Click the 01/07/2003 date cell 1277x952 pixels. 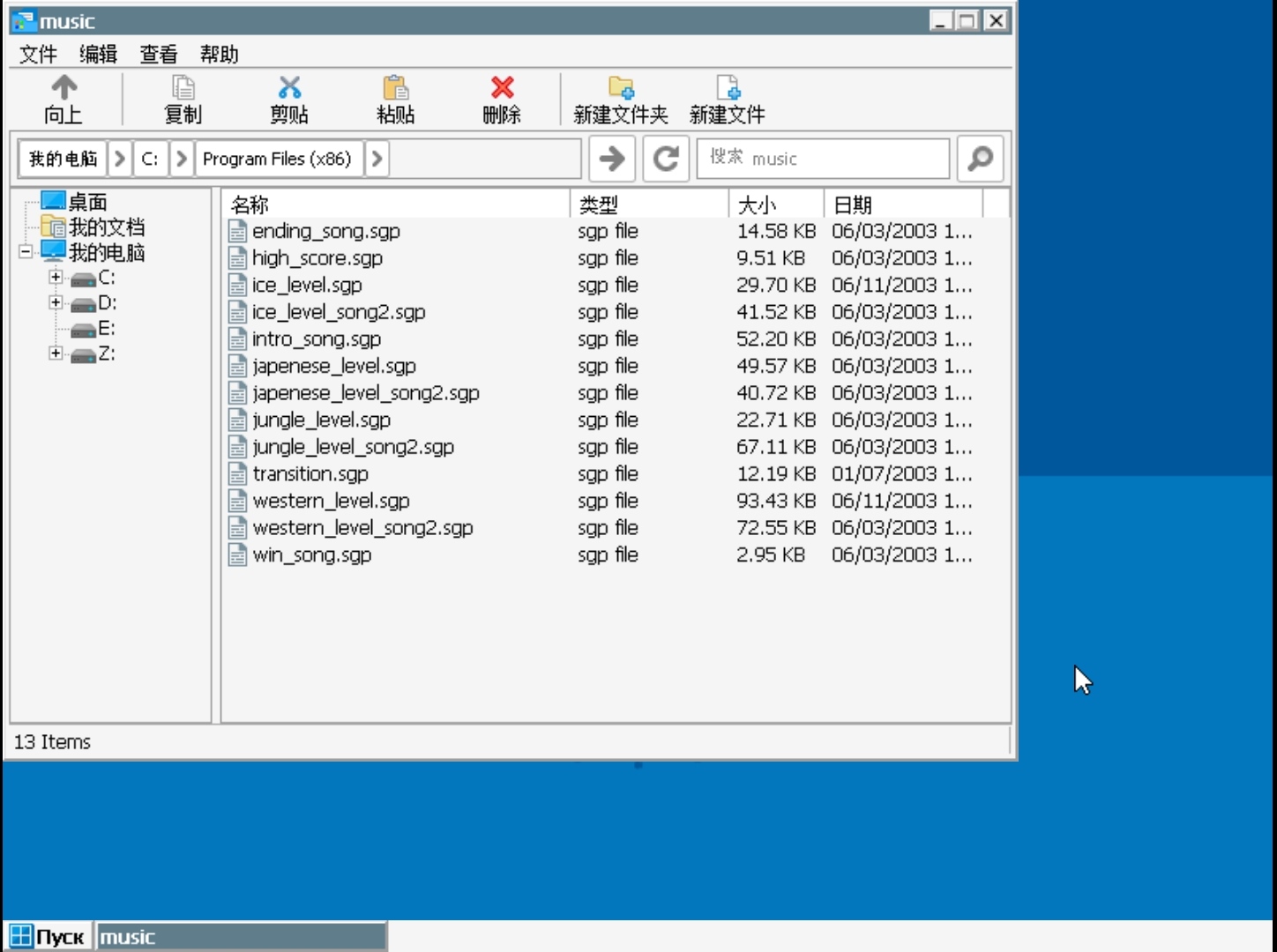pyautogui.click(x=902, y=474)
